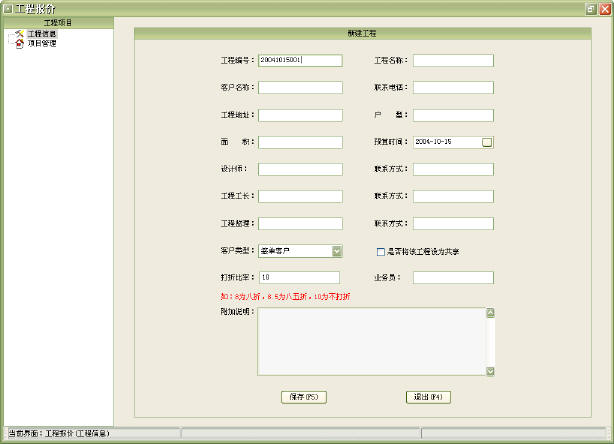Click the 工程编号 input field
This screenshot has height=444, width=614.
click(299, 60)
